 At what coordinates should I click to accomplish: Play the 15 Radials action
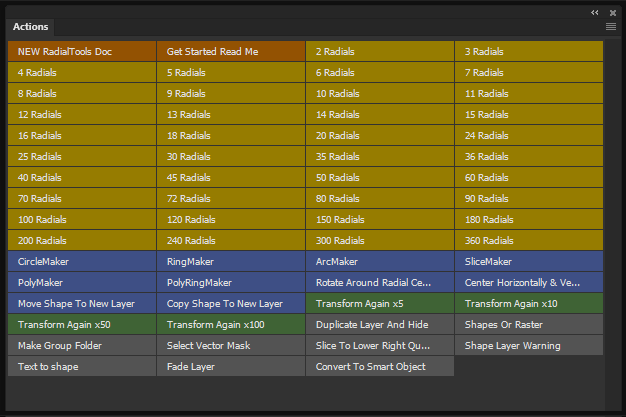(529, 114)
